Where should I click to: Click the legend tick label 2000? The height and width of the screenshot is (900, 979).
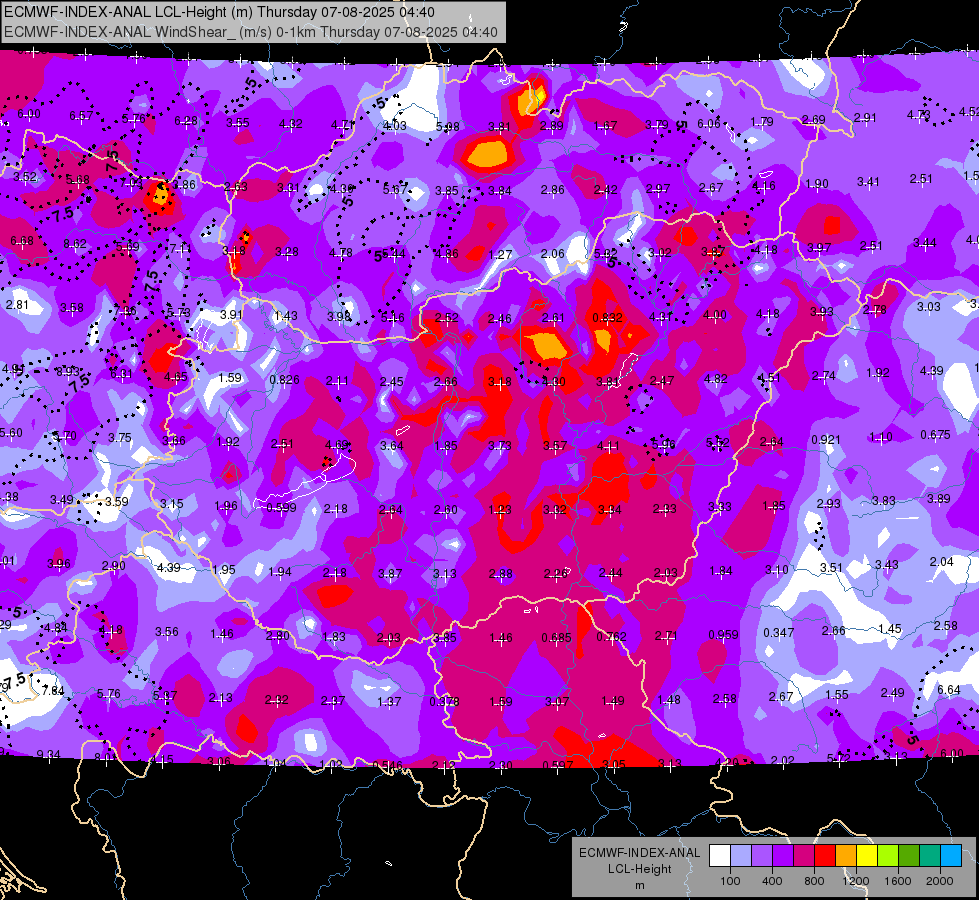pyautogui.click(x=940, y=881)
